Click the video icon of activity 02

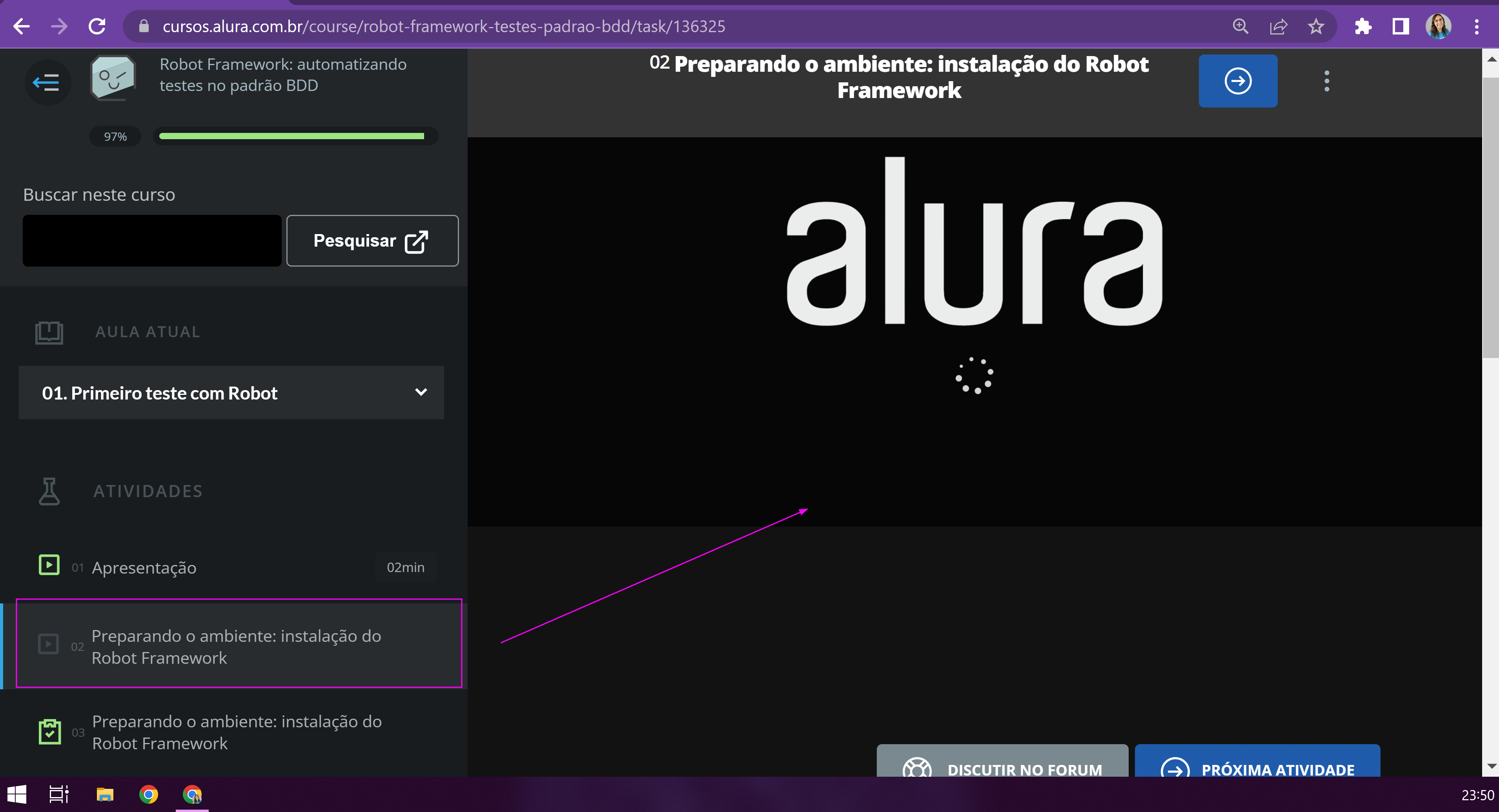(x=48, y=644)
